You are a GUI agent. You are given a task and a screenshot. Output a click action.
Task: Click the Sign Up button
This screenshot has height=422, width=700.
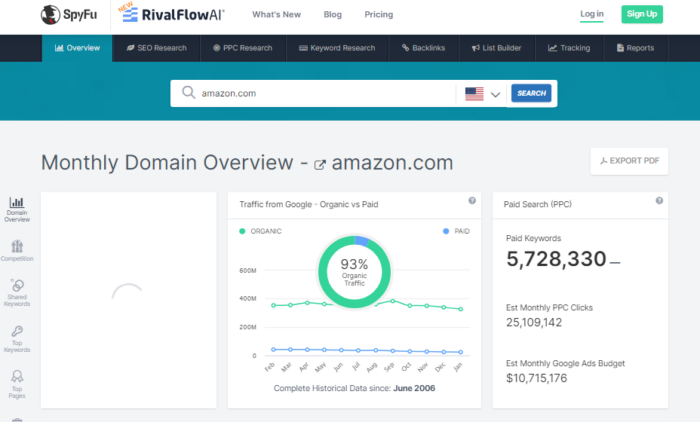click(642, 14)
